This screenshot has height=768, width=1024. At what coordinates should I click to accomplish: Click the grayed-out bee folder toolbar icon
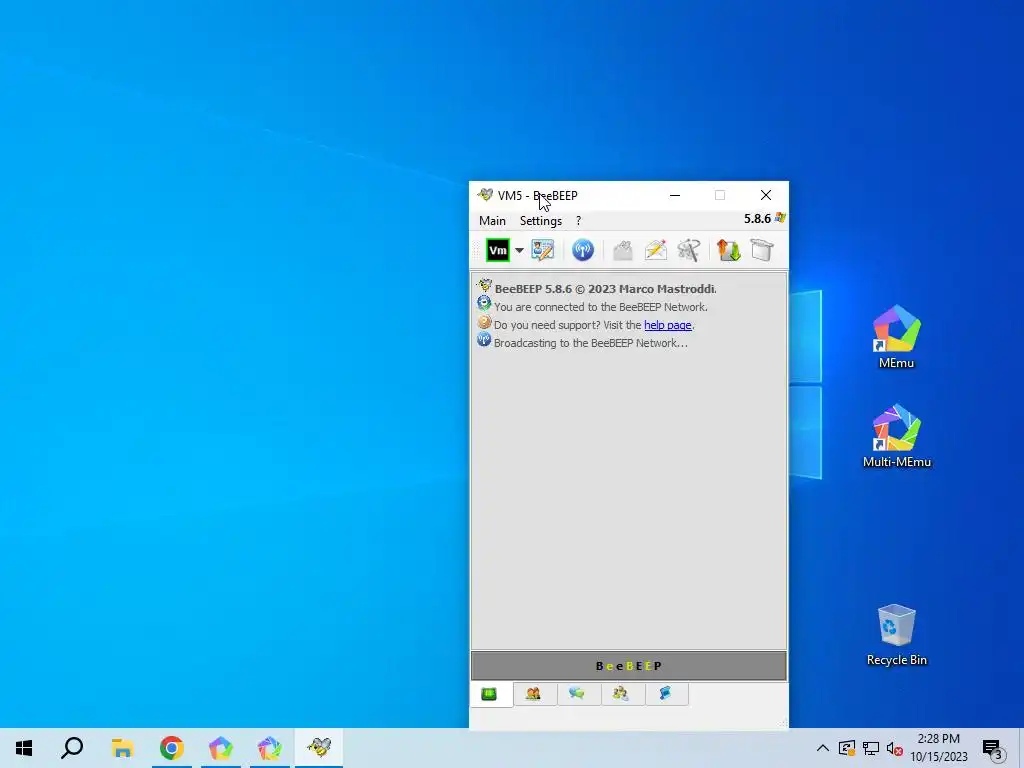(622, 250)
